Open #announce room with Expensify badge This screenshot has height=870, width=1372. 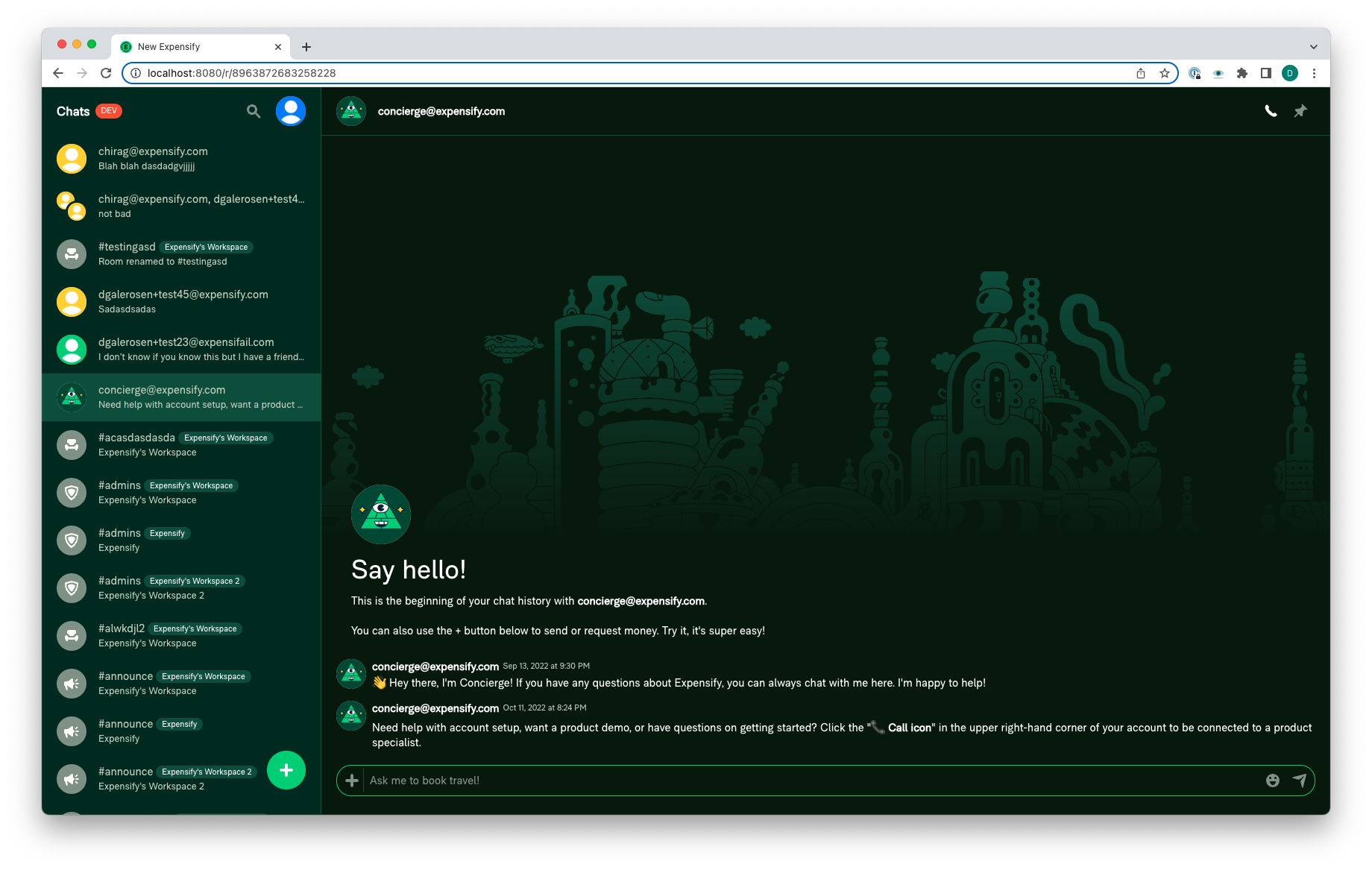181,731
